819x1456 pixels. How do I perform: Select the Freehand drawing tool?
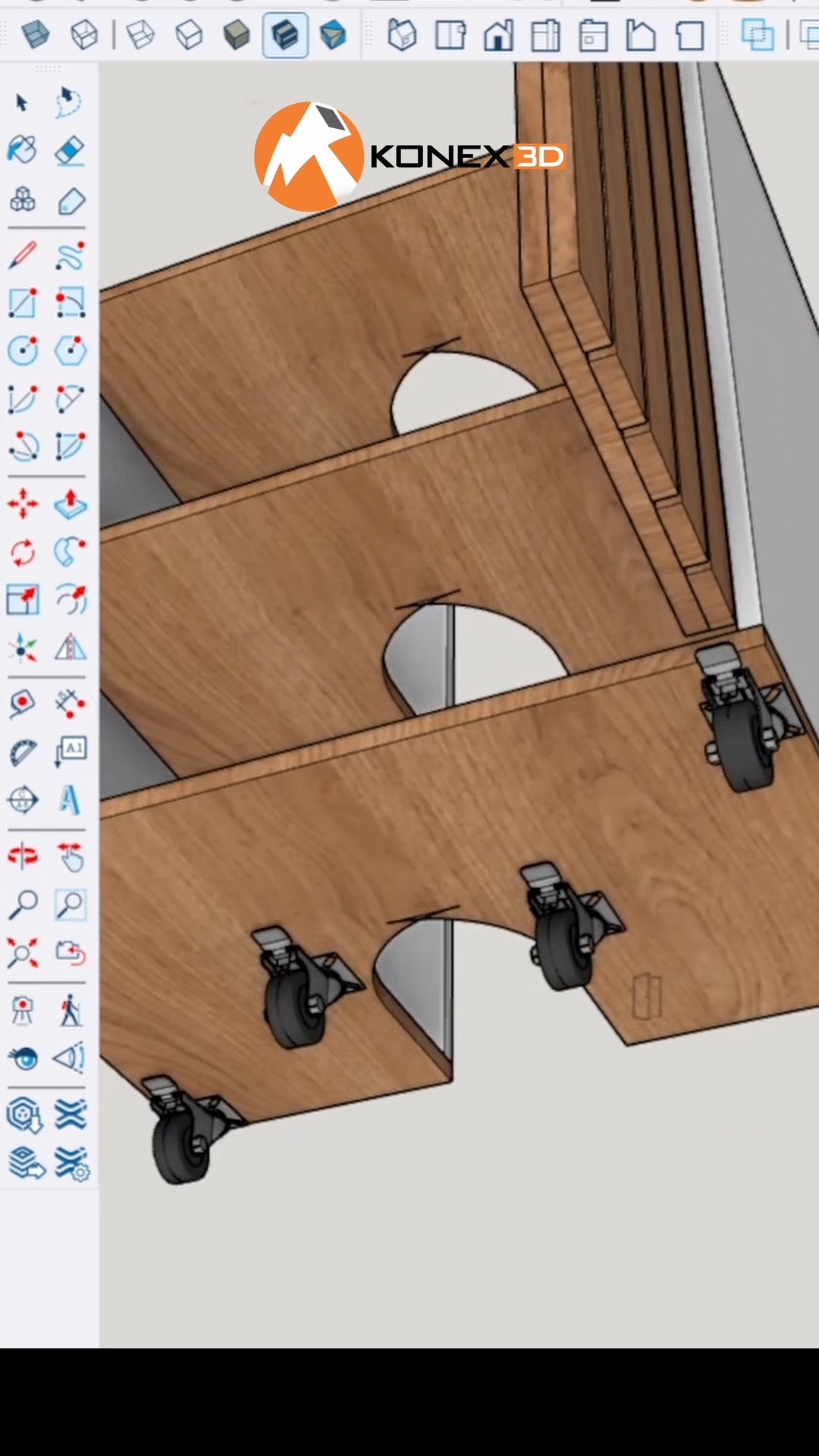click(x=70, y=256)
